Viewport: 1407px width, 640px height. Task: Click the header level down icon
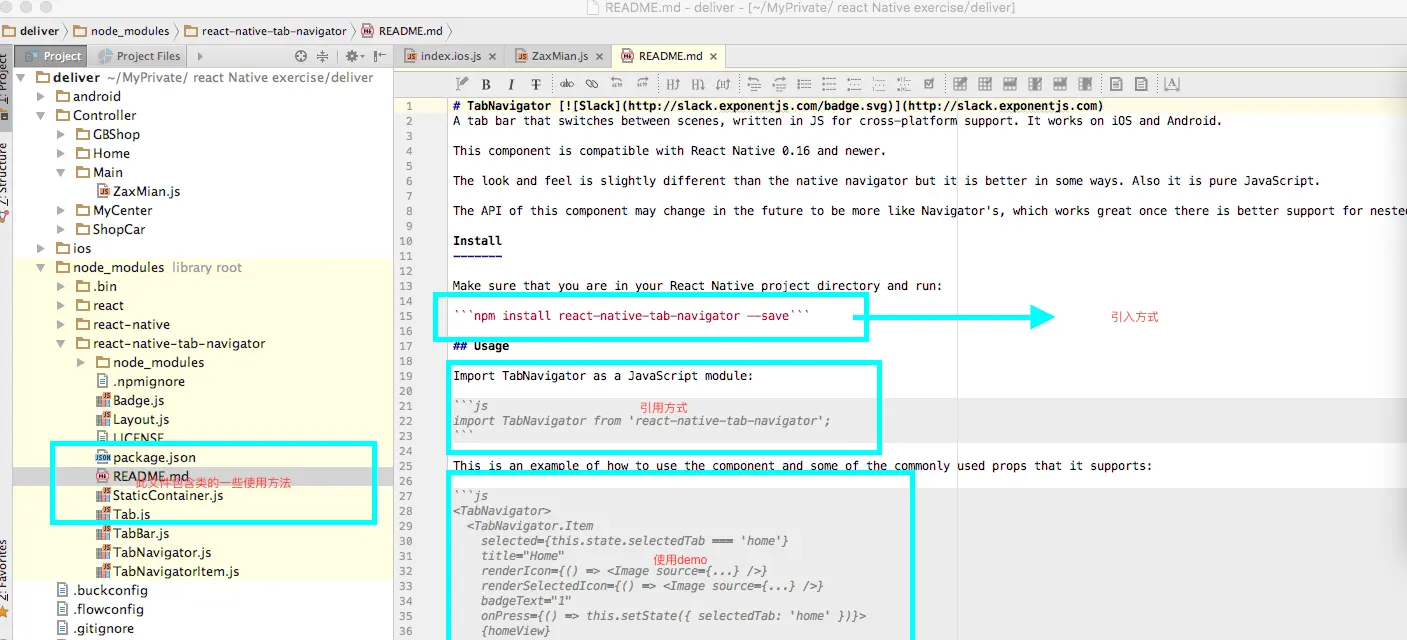click(697, 84)
